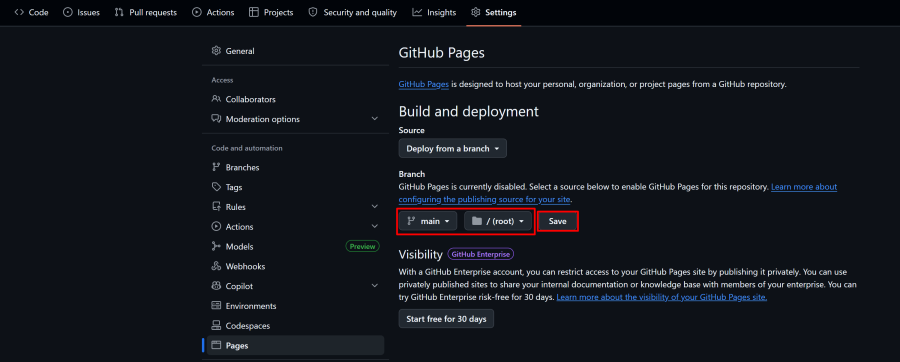Screen dimensions: 900x362
Task: Click the Codespaces icon in sidebar
Action: 216,325
